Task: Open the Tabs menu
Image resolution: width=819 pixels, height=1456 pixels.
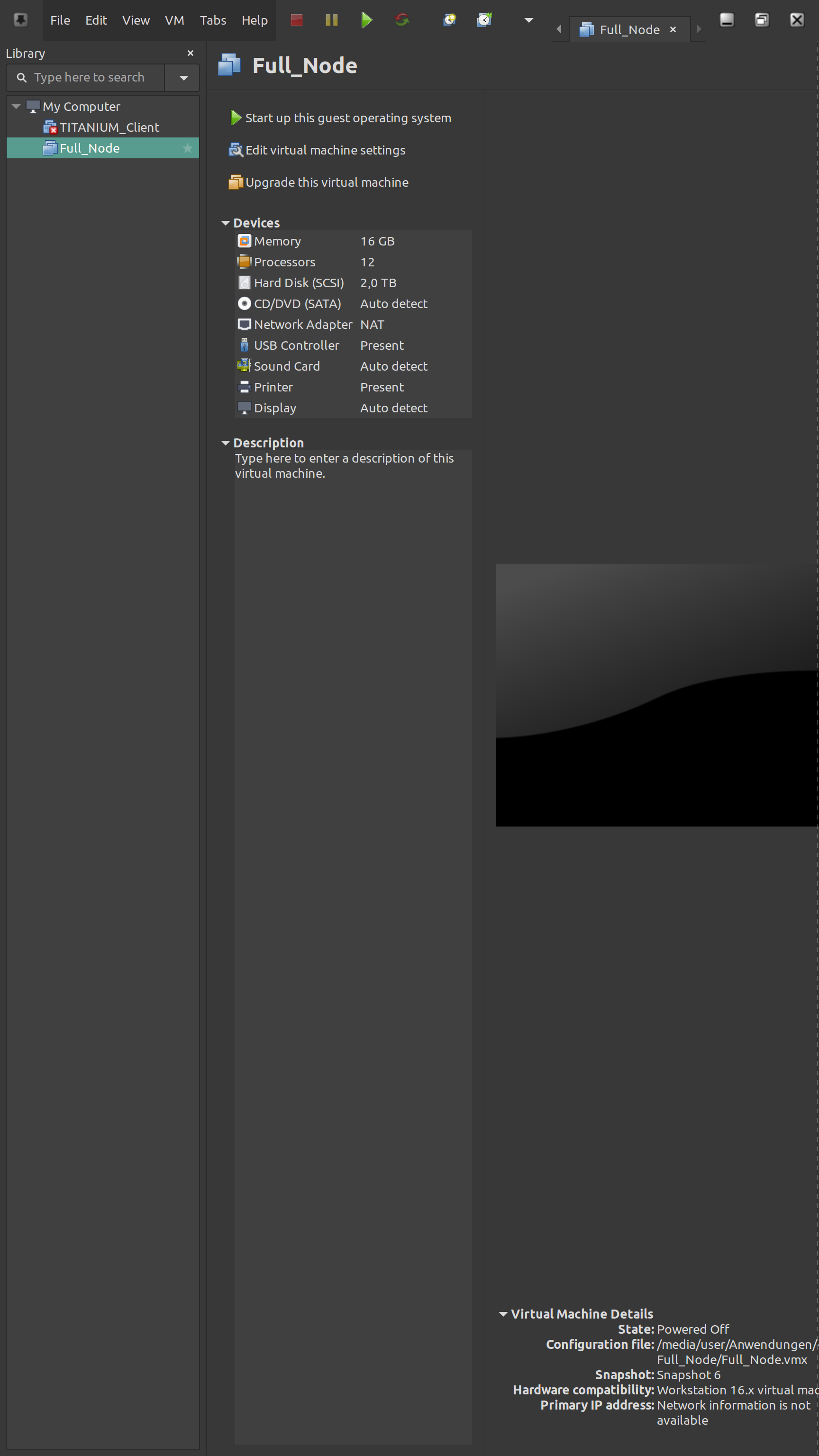Action: [213, 20]
